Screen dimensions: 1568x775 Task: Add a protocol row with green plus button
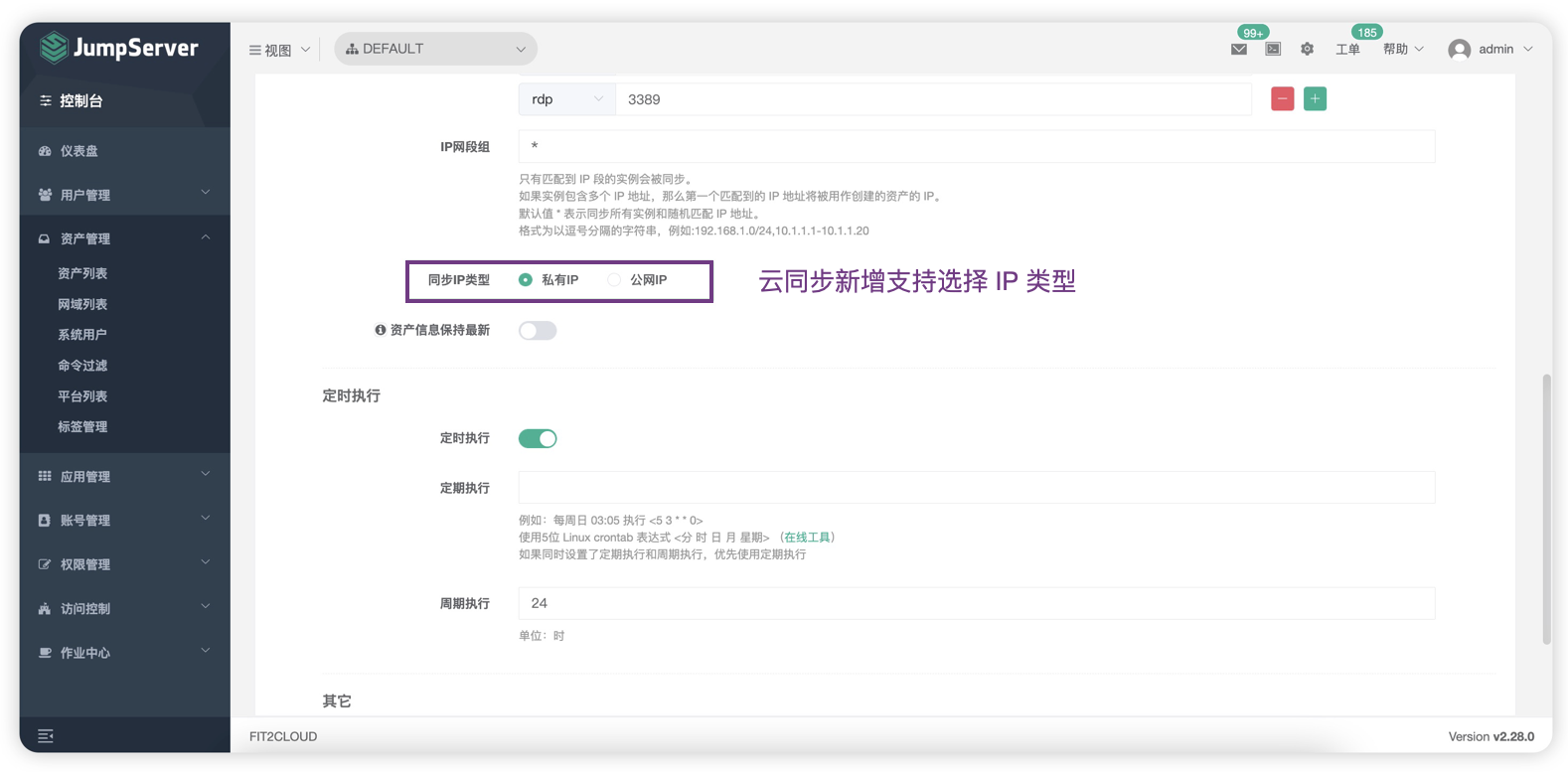tap(1315, 99)
